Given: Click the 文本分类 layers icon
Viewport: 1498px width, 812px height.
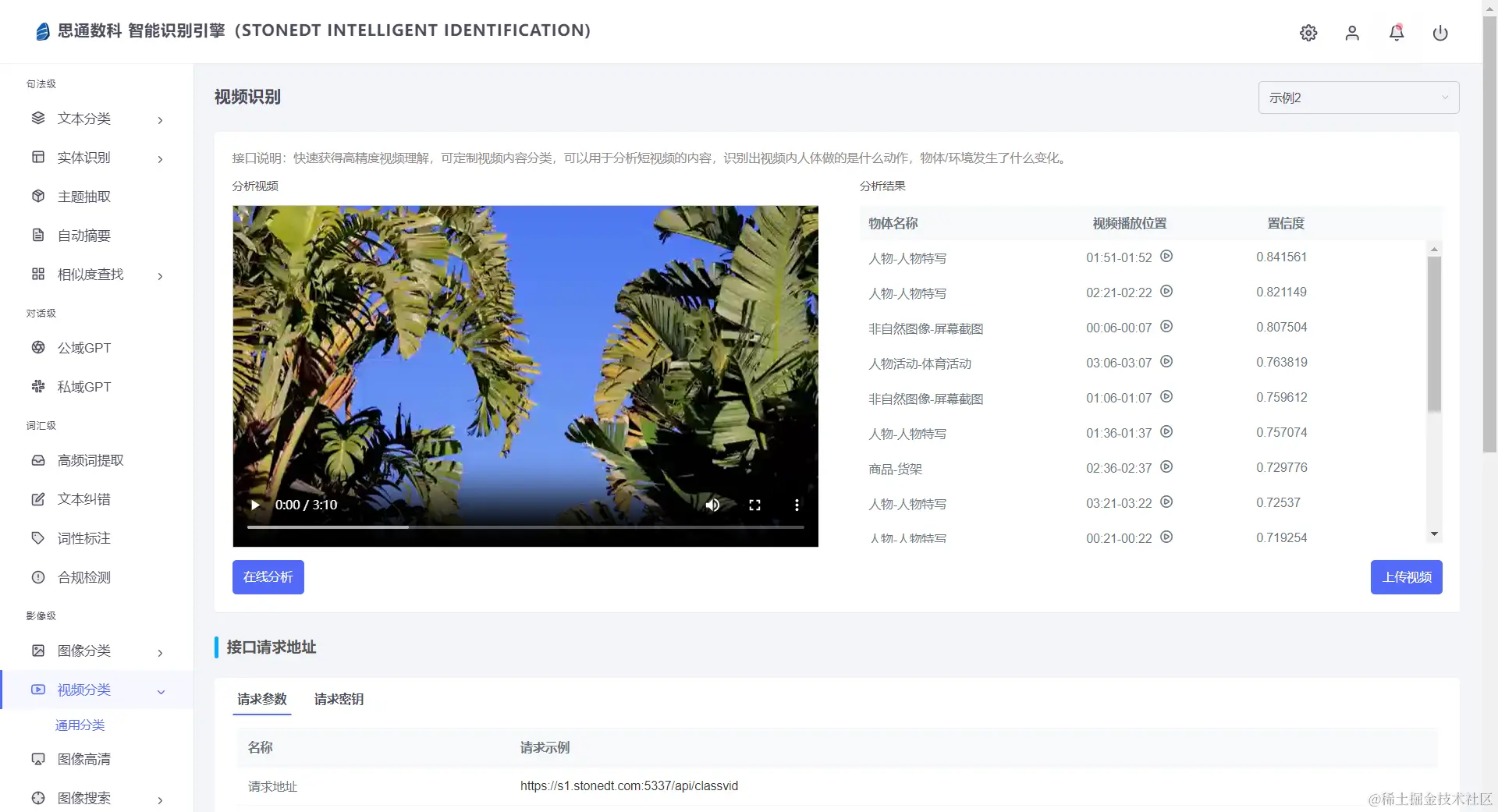Looking at the screenshot, I should pyautogui.click(x=38, y=118).
